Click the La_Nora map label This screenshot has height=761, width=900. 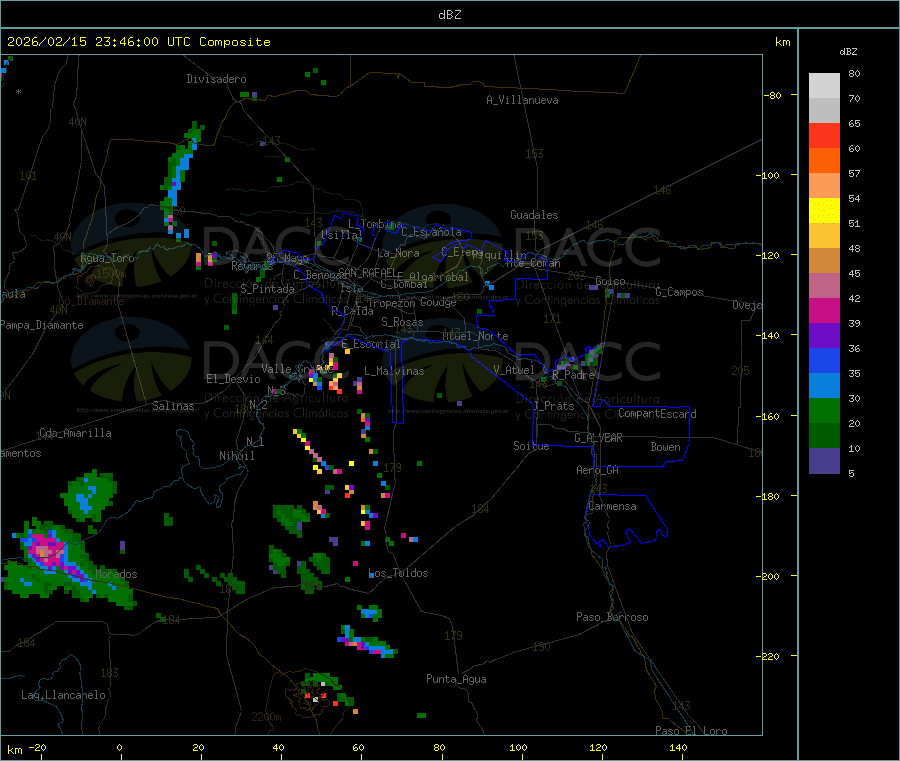coord(398,253)
